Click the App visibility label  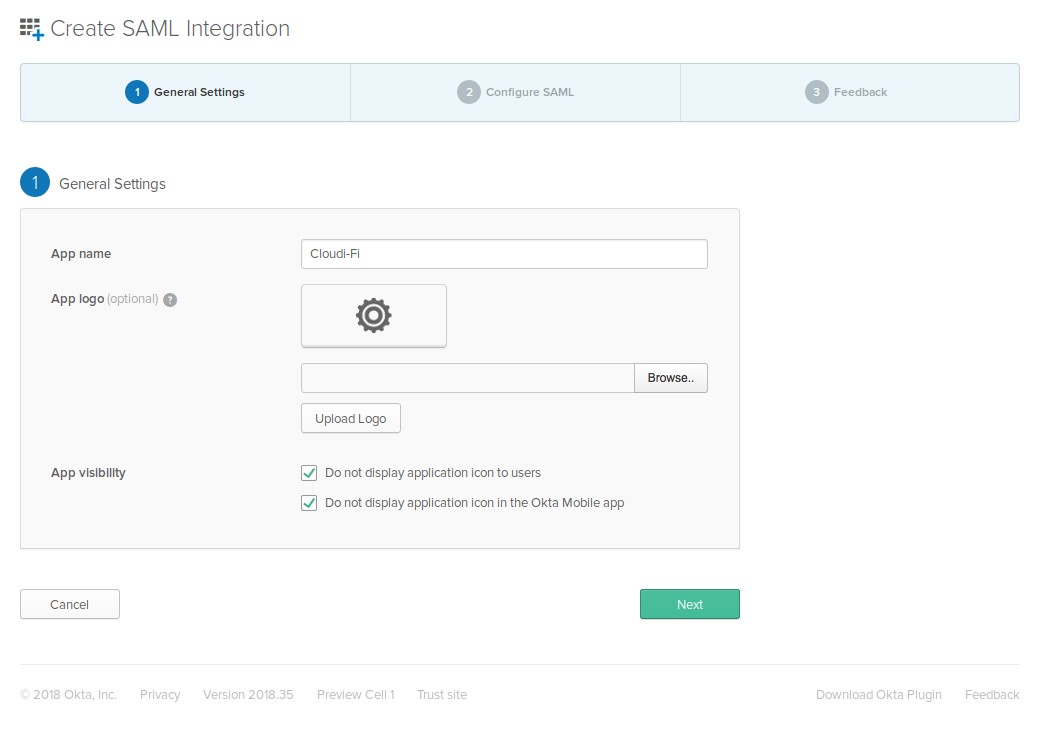pos(88,473)
